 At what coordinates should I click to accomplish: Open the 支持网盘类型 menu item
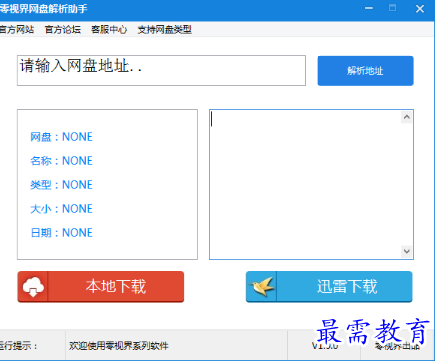[165, 30]
